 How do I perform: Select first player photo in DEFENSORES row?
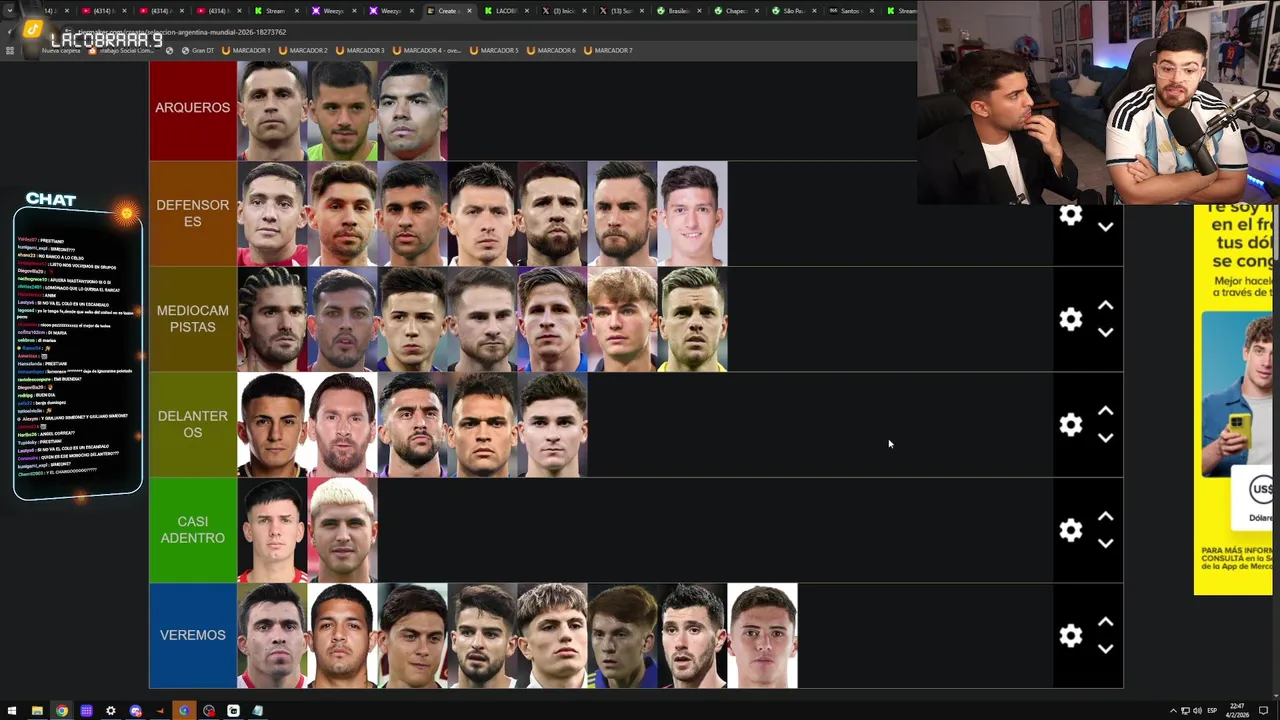(x=272, y=213)
